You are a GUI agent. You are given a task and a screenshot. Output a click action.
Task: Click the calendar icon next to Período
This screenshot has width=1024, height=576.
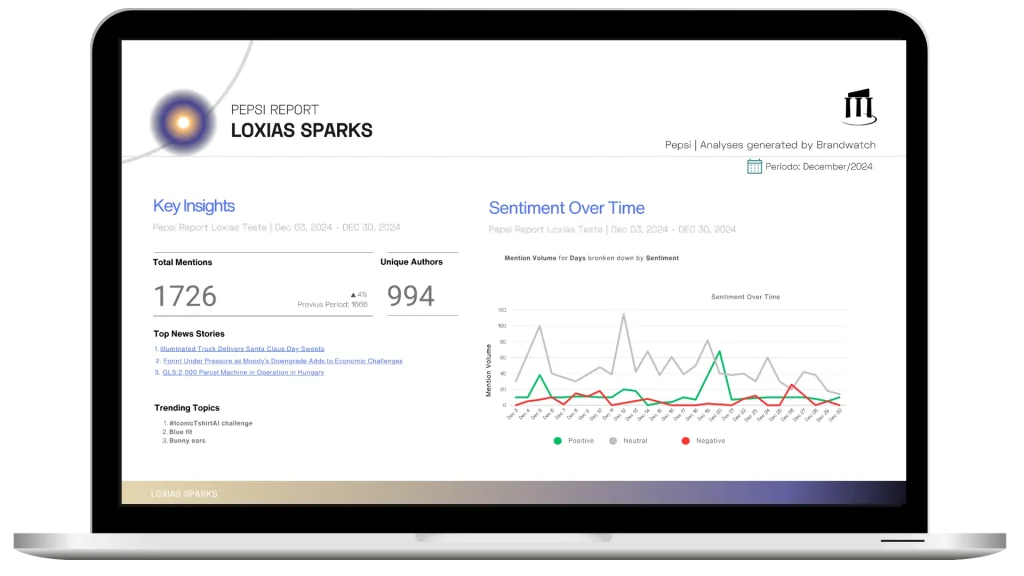tap(755, 166)
